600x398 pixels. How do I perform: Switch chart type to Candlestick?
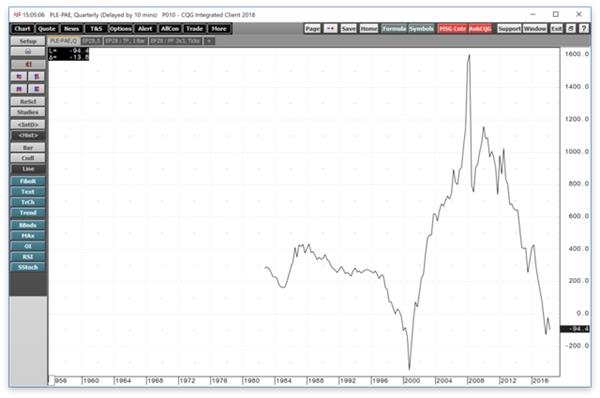coord(28,158)
